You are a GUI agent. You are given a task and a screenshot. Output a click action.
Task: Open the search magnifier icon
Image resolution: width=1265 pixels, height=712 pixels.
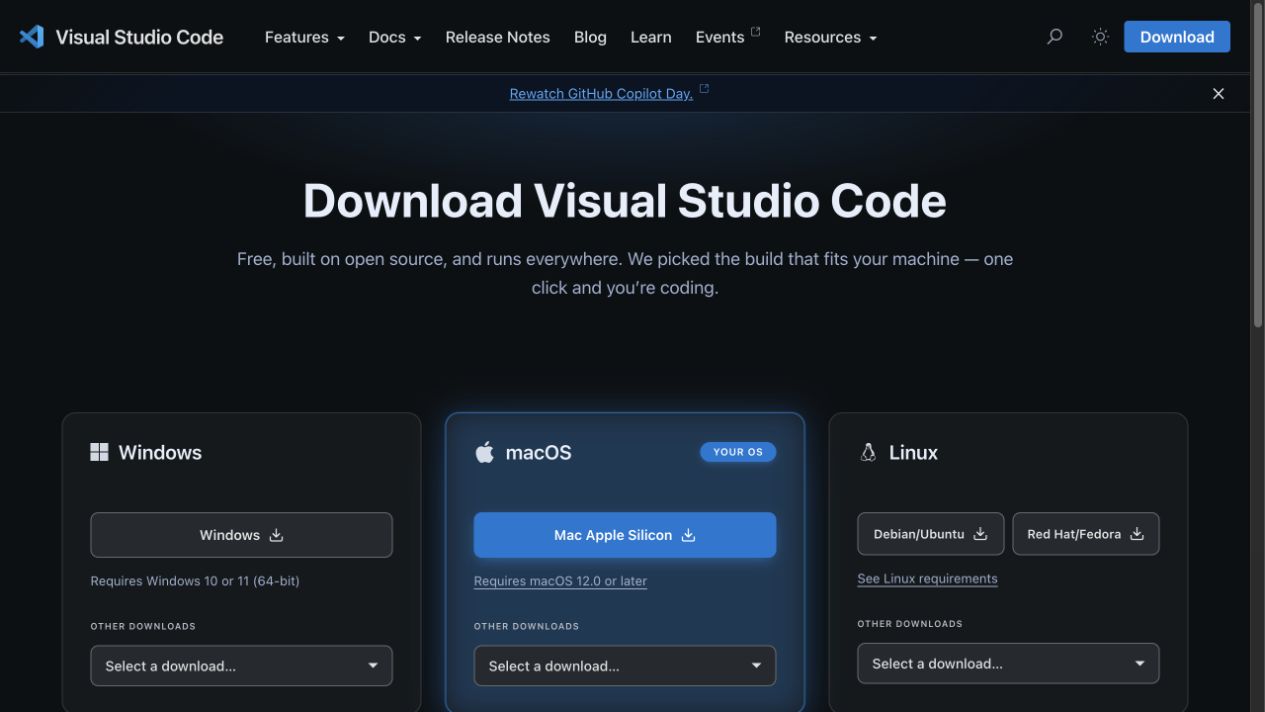pos(1054,37)
